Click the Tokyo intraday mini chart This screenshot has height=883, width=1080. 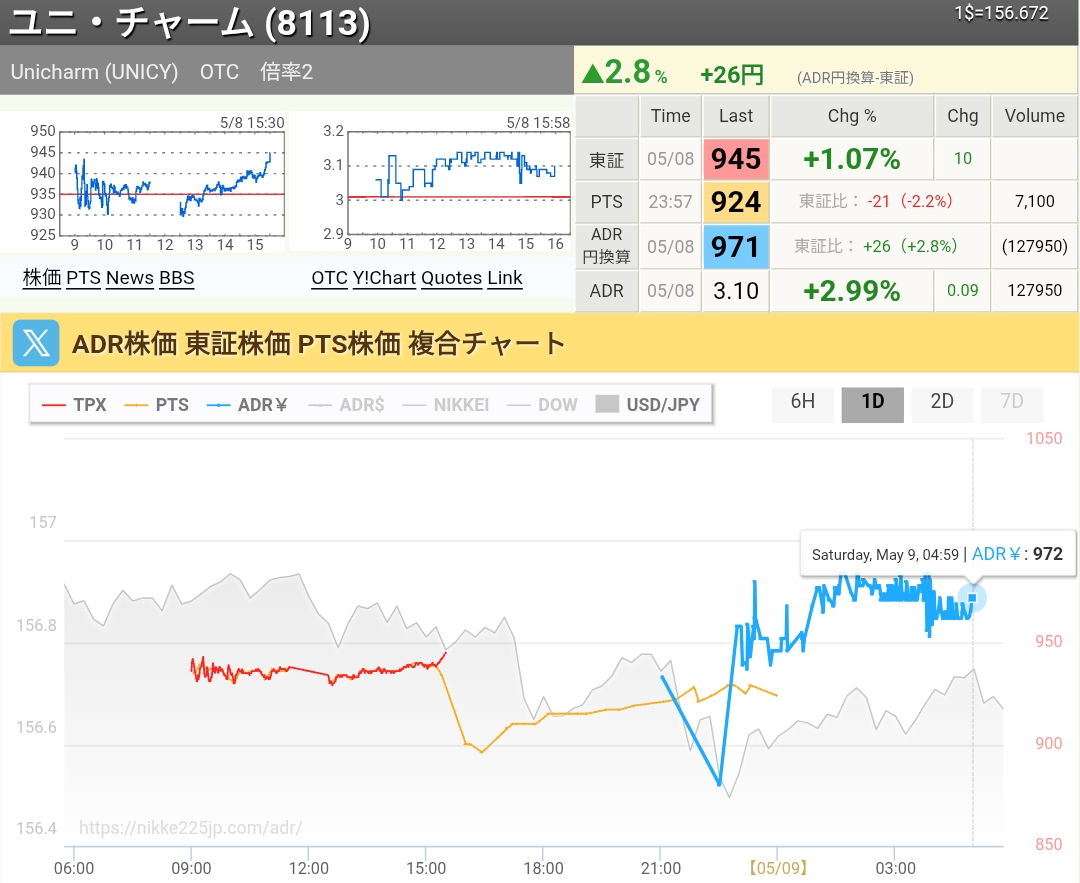(172, 183)
